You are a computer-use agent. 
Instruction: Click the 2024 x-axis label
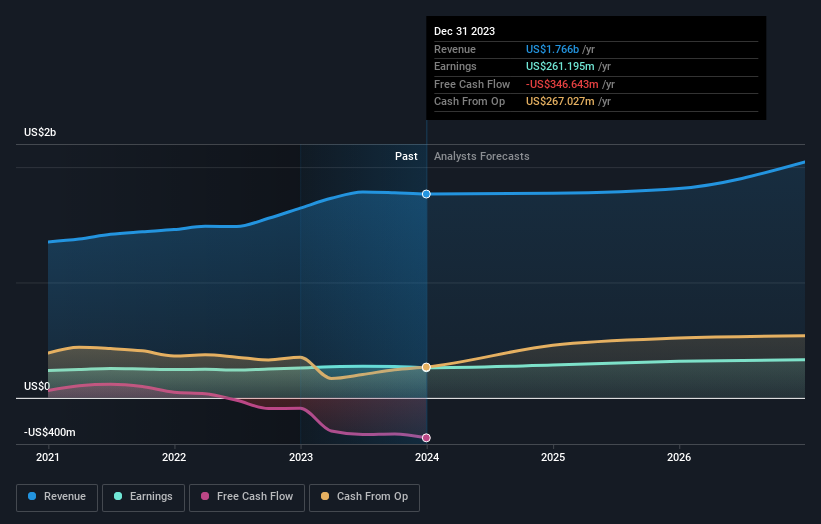point(427,457)
